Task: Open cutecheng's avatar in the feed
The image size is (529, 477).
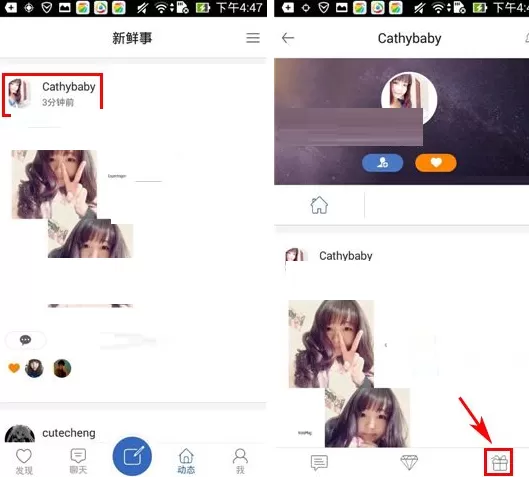Action: pyautogui.click(x=20, y=433)
